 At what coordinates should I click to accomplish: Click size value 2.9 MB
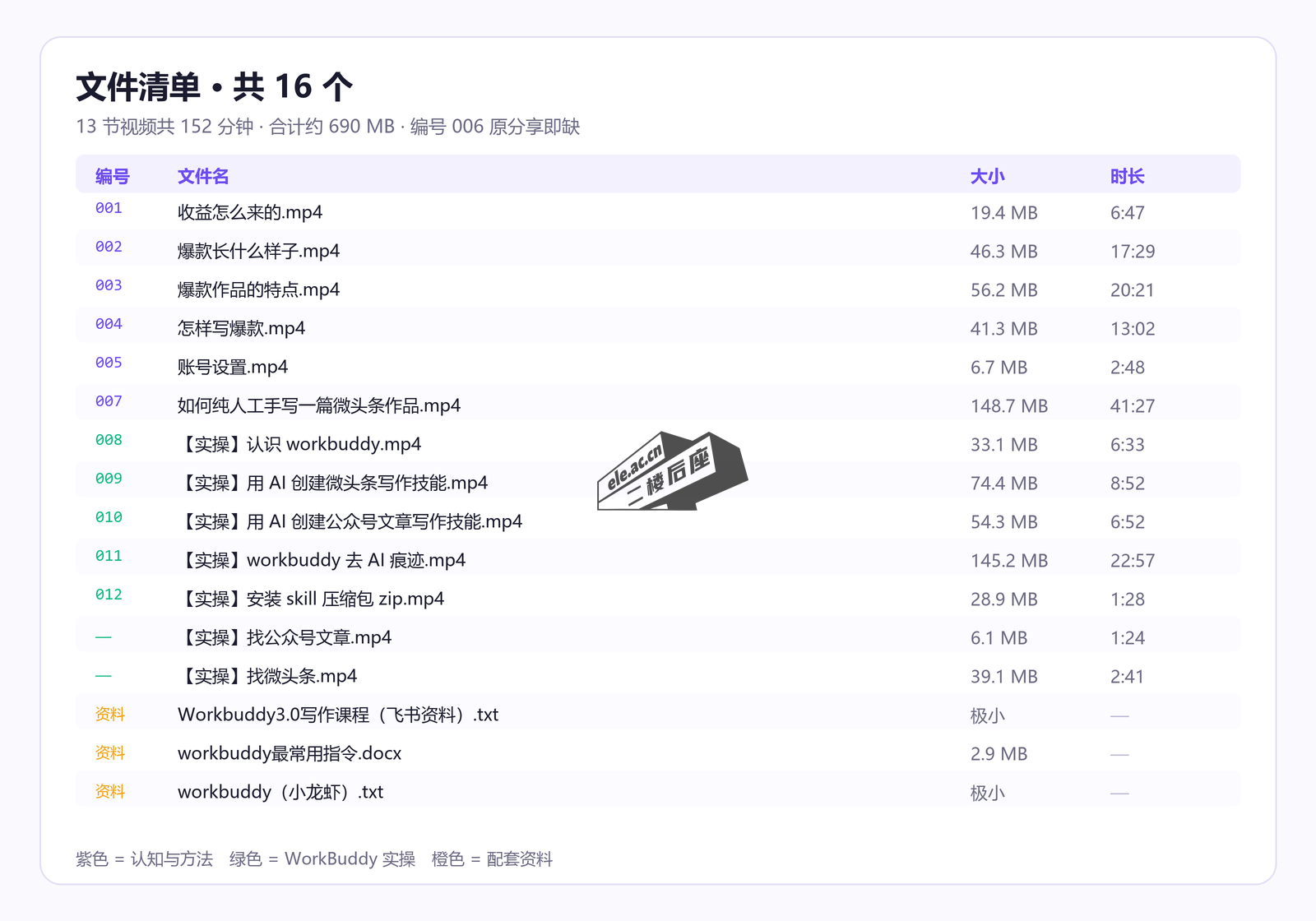coord(999,754)
